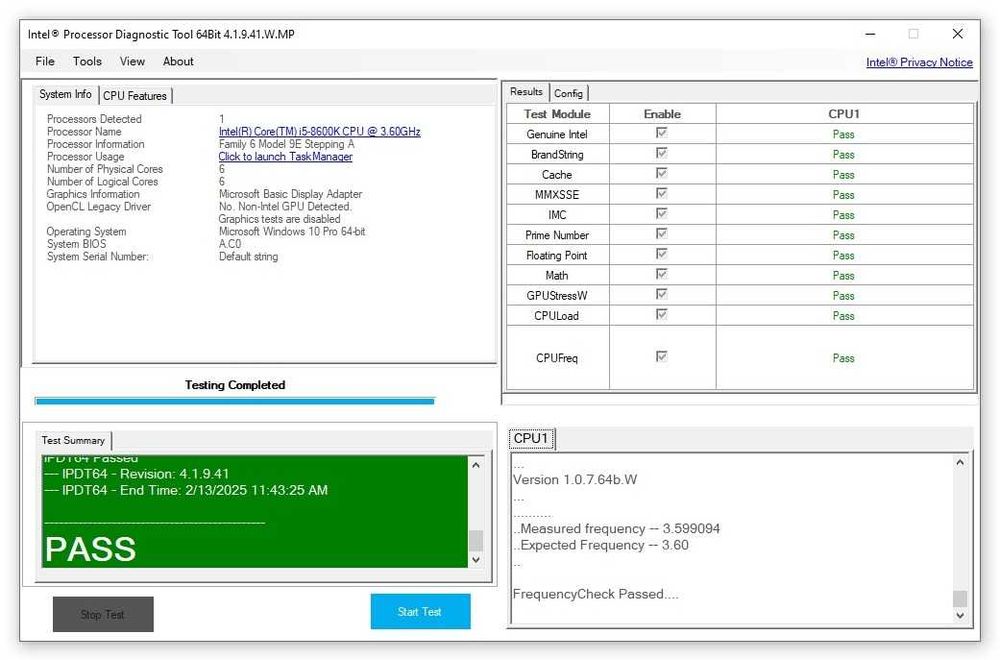Click the CPU1 log scroll down arrow
Viewport: 1000px width, 660px height.
960,615
